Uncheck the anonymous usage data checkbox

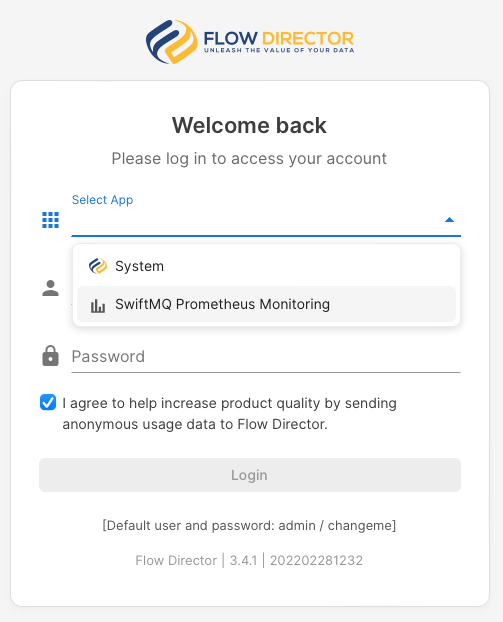pyautogui.click(x=48, y=402)
